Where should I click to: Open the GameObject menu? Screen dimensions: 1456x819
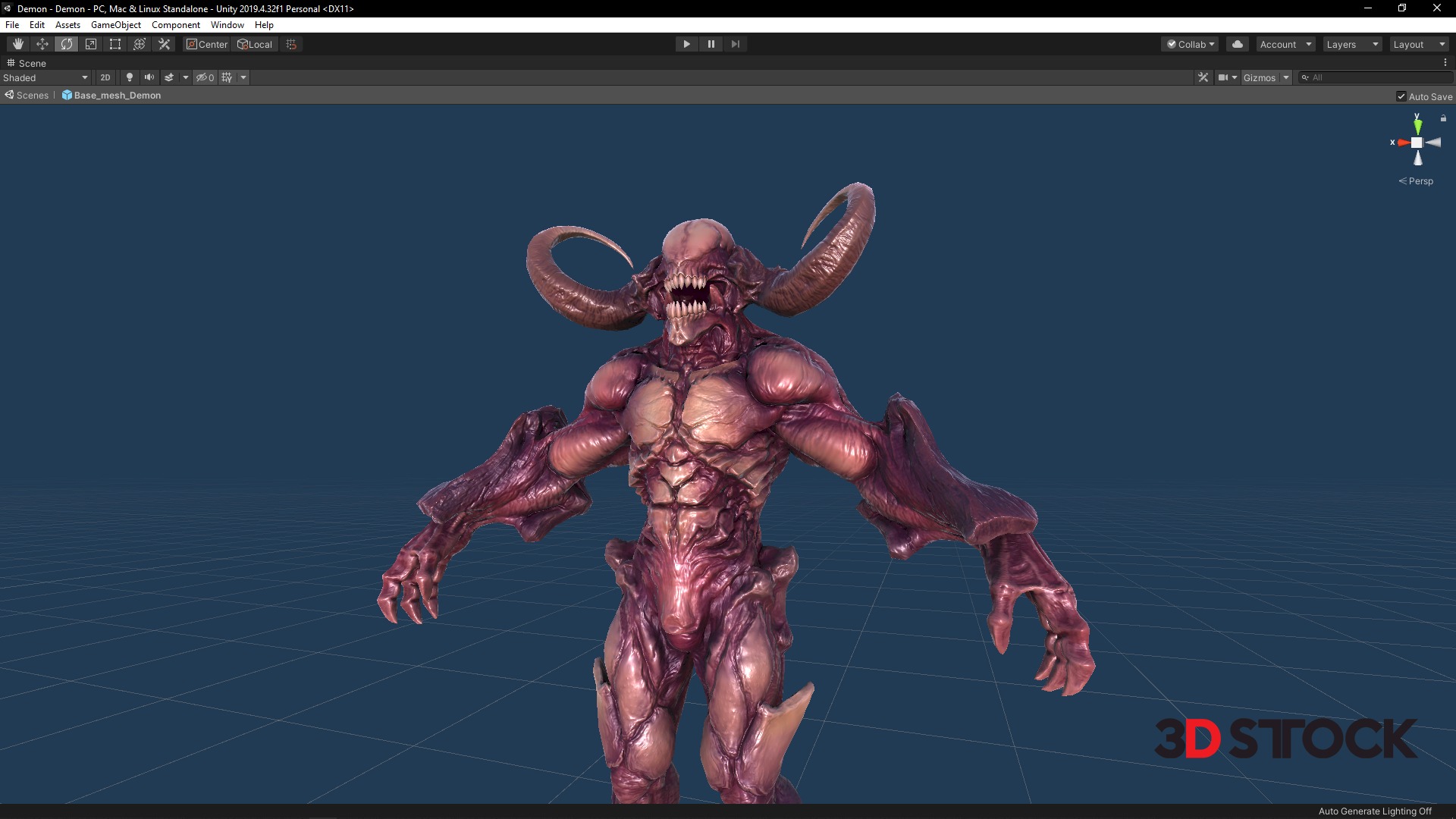tap(115, 25)
